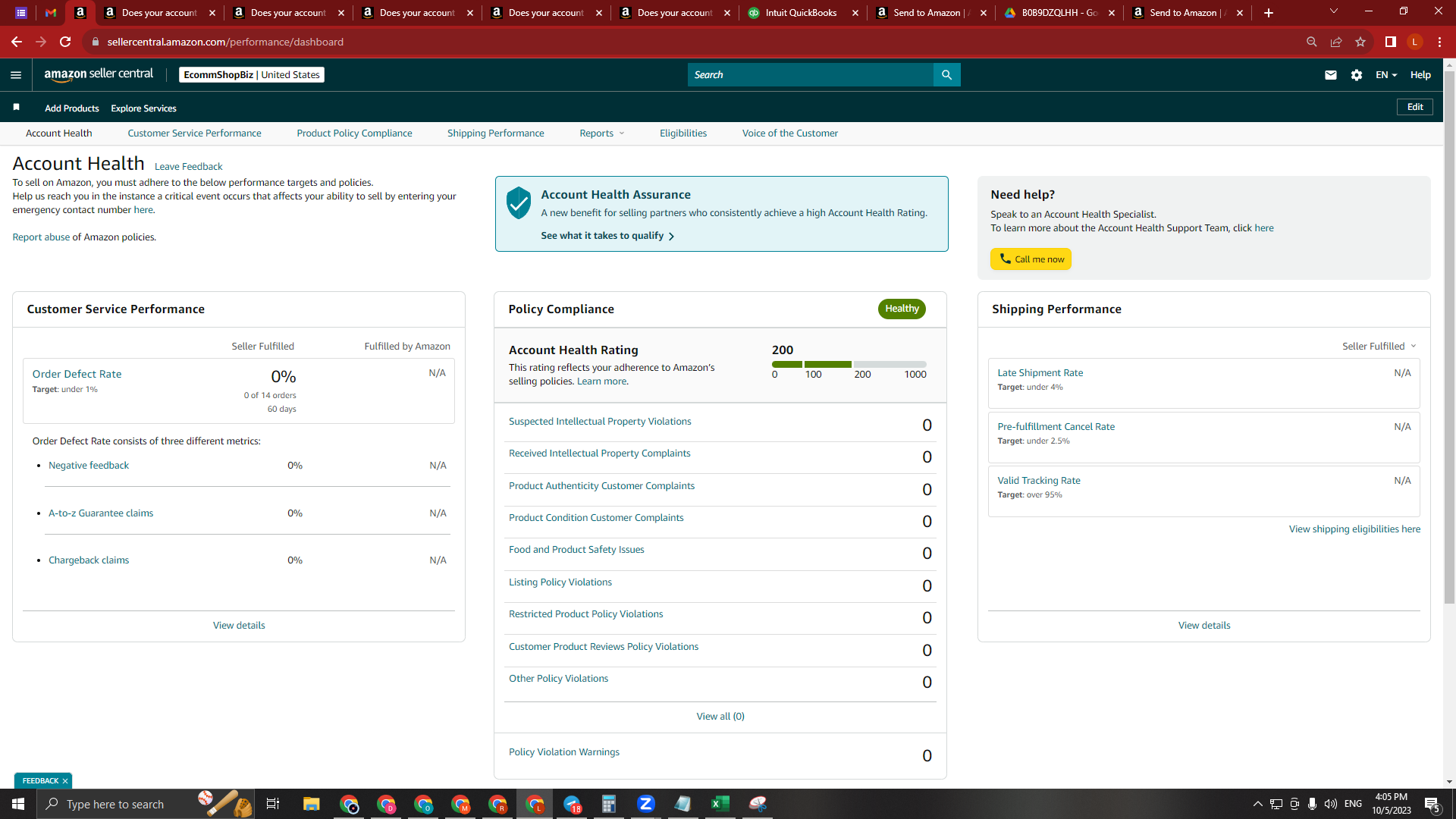Image resolution: width=1456 pixels, height=819 pixels.
Task: Open the Negative feedback metric link
Action: point(89,465)
